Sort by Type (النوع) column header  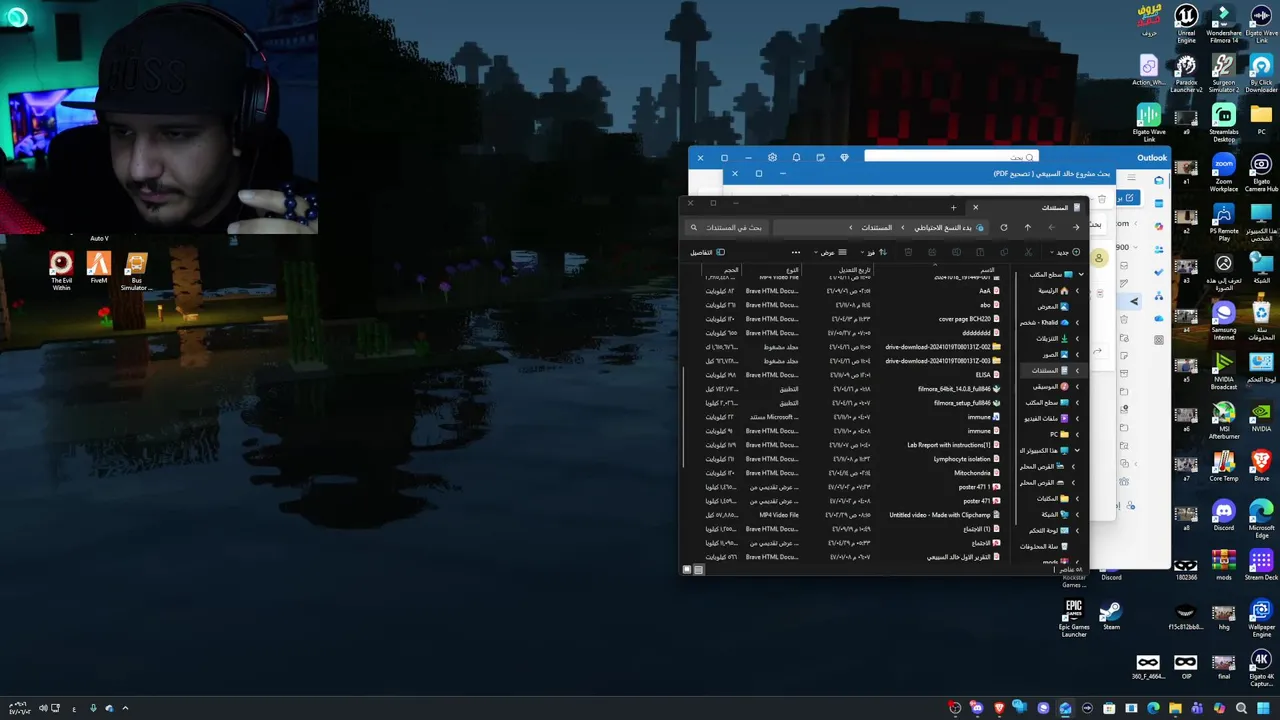coord(792,270)
